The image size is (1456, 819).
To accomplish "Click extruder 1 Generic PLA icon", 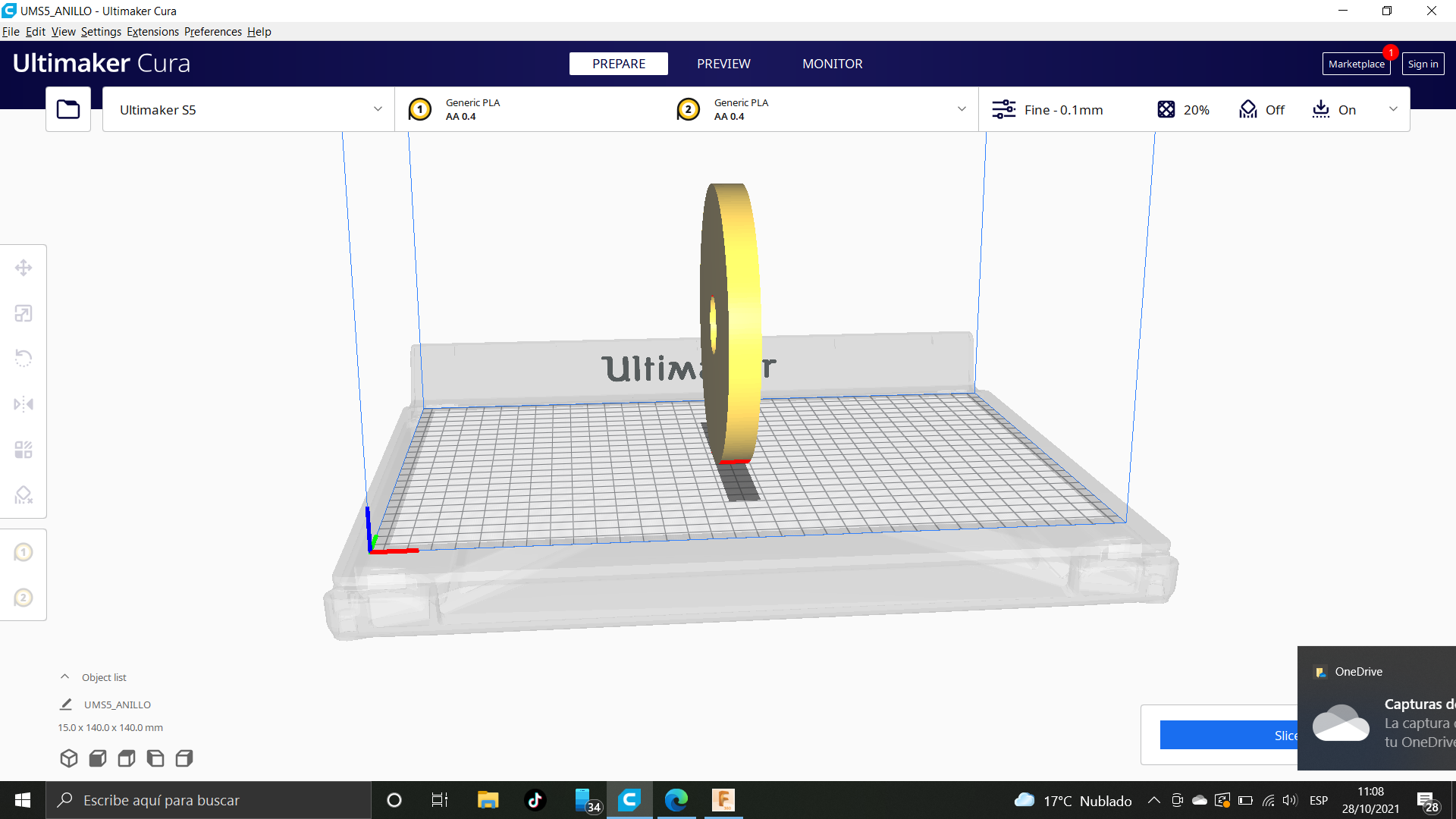I will (420, 109).
